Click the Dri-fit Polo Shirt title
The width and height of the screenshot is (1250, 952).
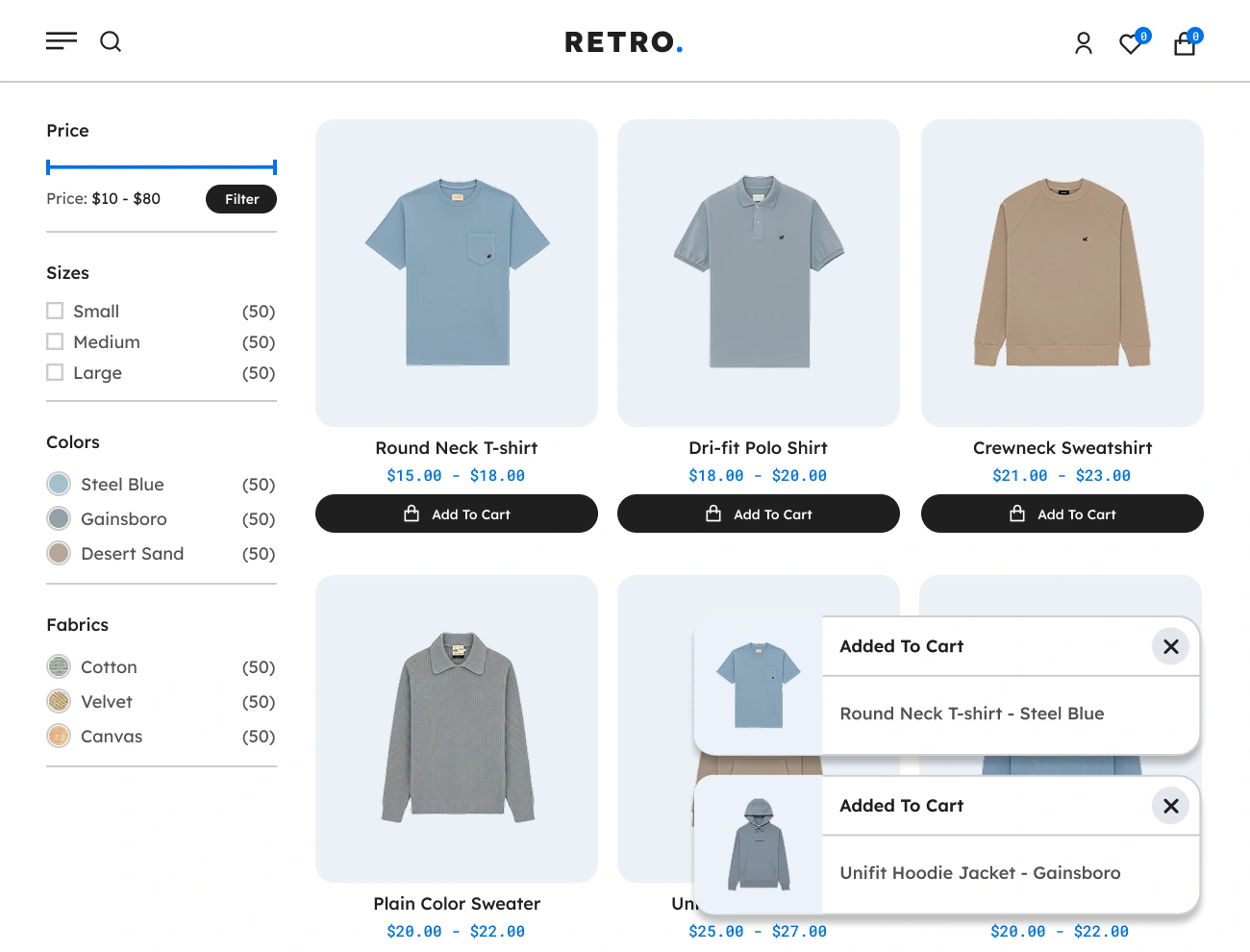(759, 448)
